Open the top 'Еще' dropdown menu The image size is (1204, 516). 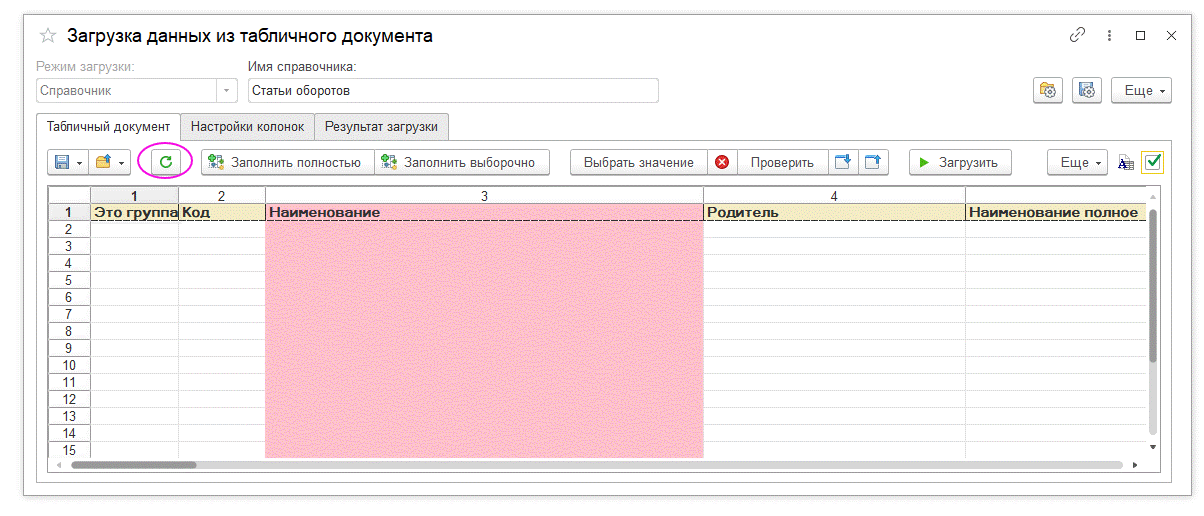[1141, 90]
